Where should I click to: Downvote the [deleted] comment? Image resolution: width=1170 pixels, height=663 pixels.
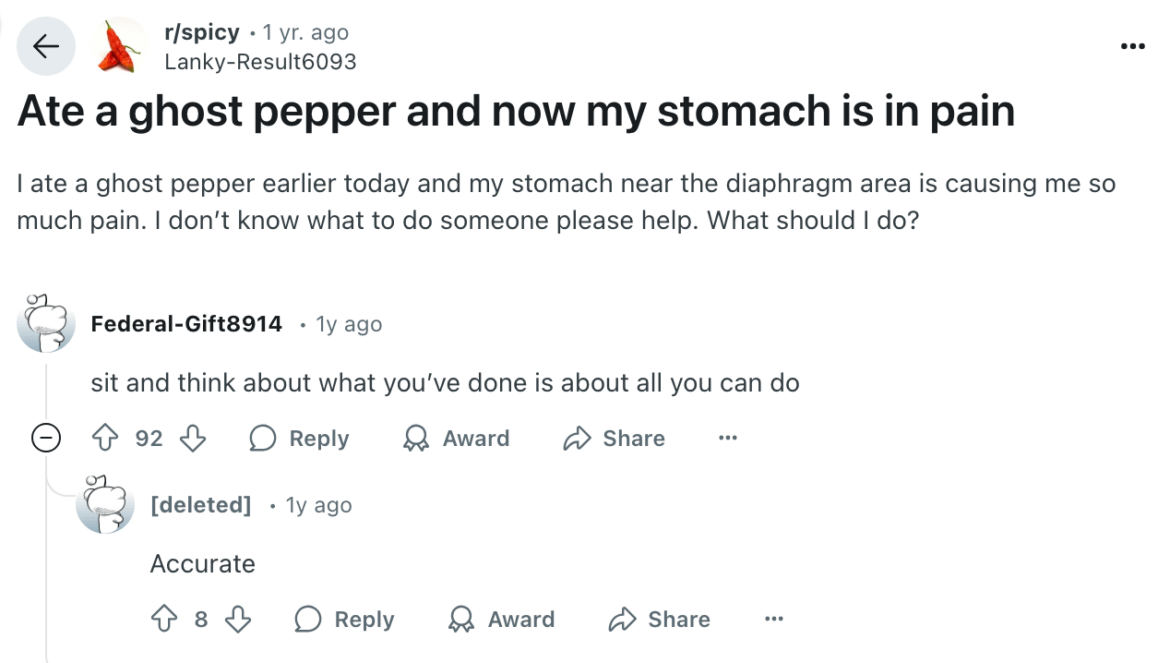(x=238, y=619)
